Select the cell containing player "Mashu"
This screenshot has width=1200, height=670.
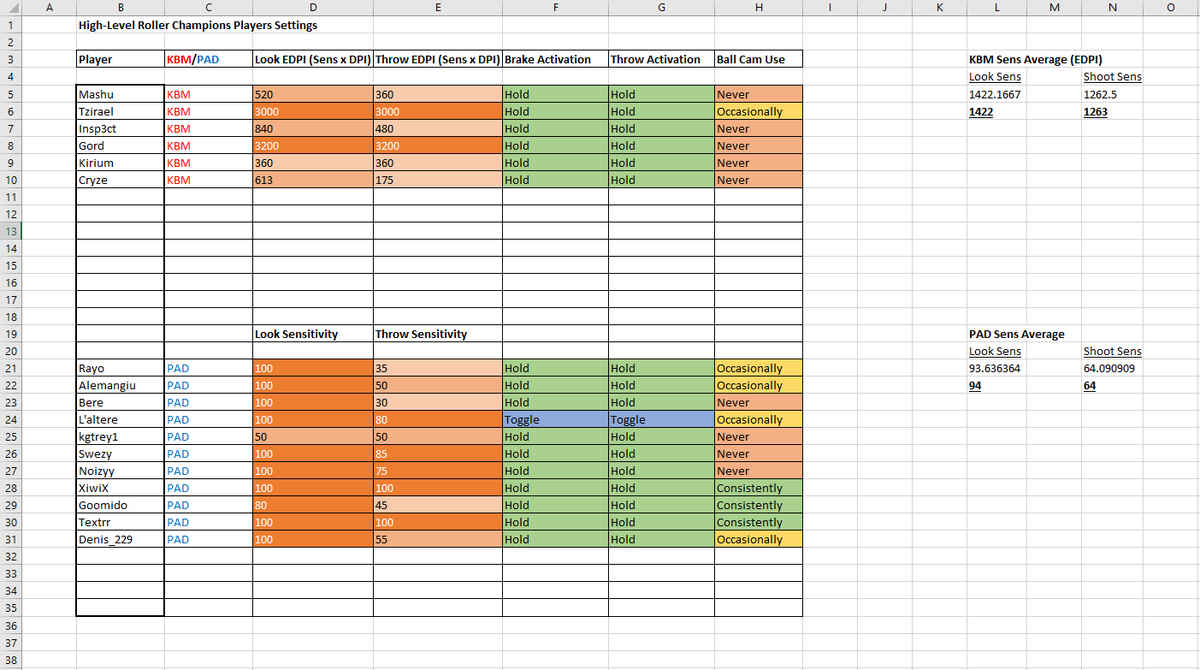tap(119, 94)
